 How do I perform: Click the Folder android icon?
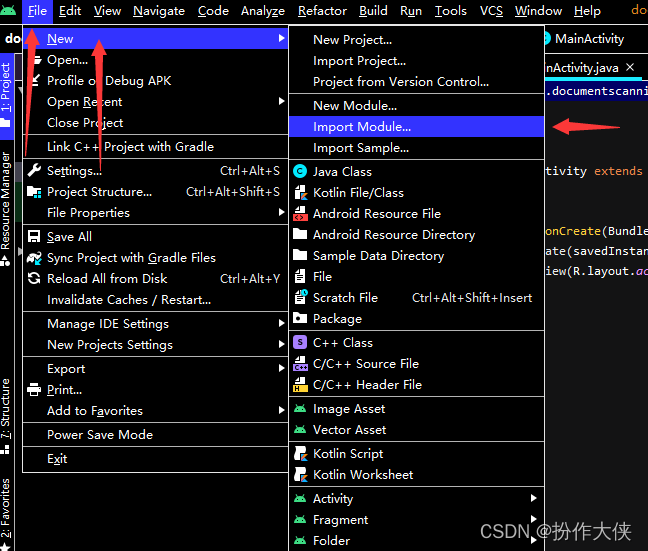[x=300, y=540]
